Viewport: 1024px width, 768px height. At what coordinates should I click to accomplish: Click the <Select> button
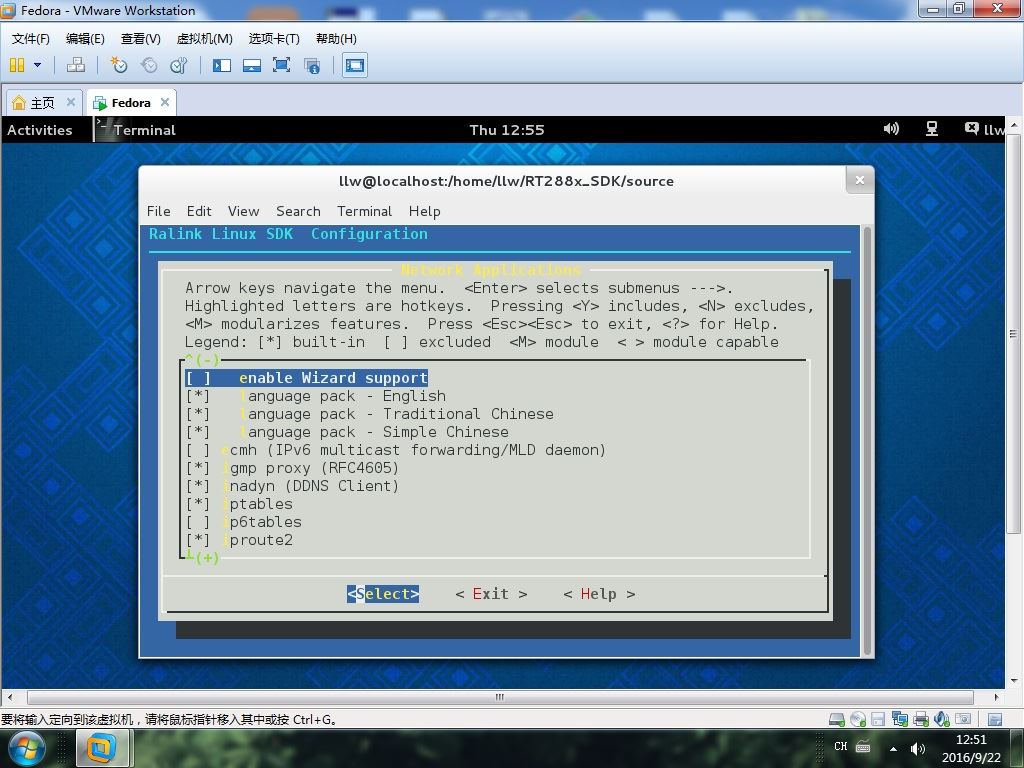click(383, 594)
